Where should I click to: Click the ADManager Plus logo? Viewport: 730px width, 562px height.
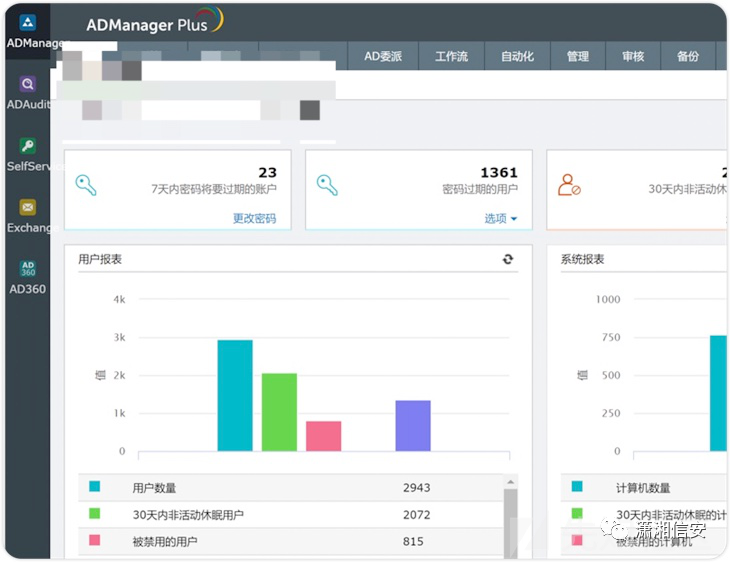point(155,21)
